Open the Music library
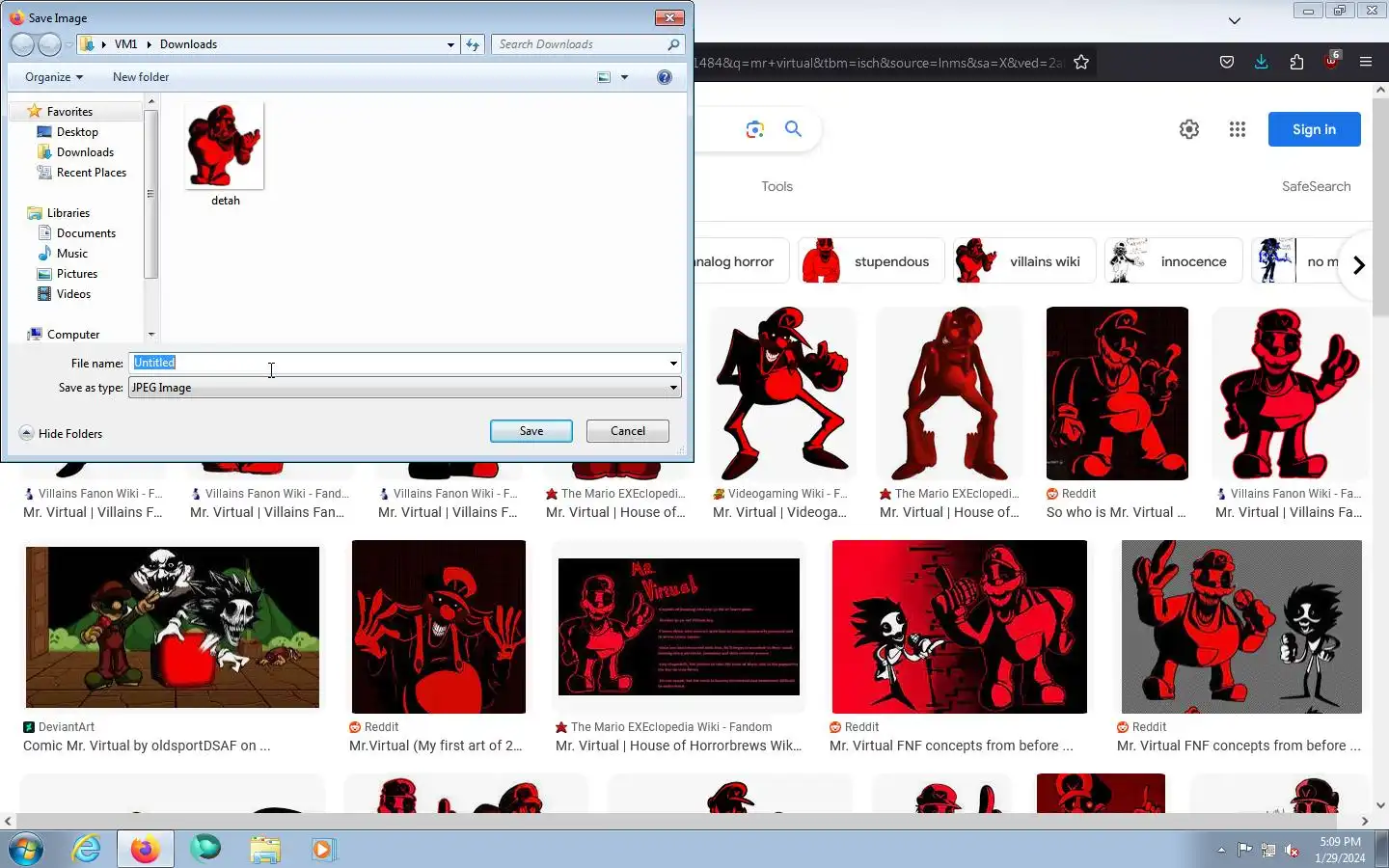The width and height of the screenshot is (1389, 868). (x=72, y=254)
